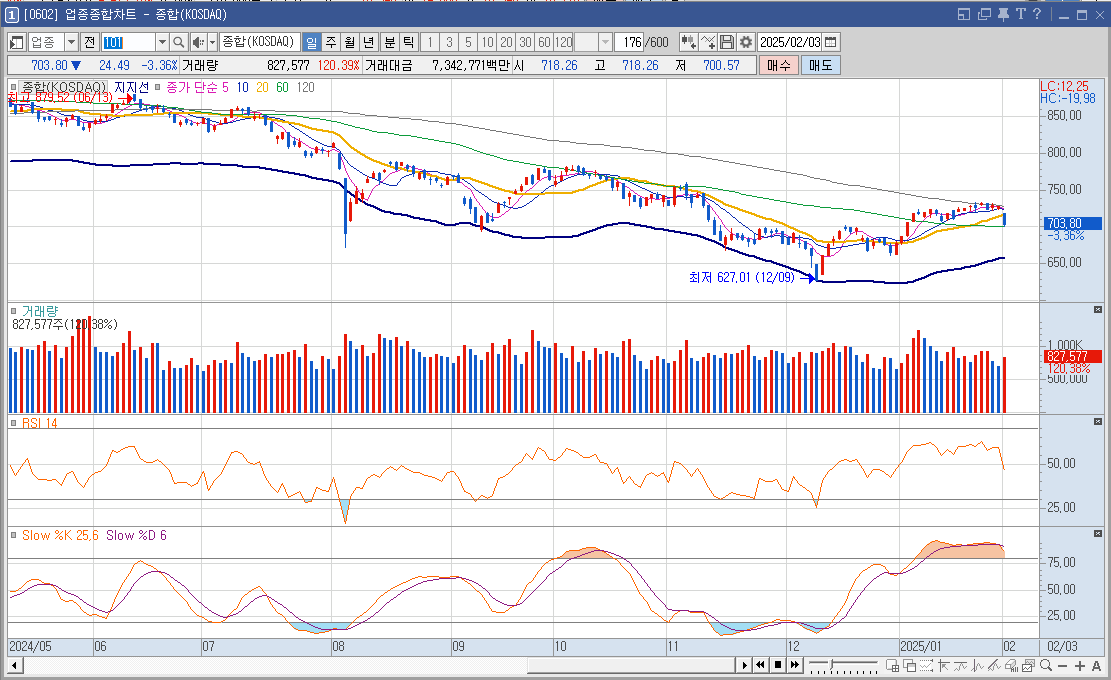Open the calendar date picker icon

(x=830, y=42)
